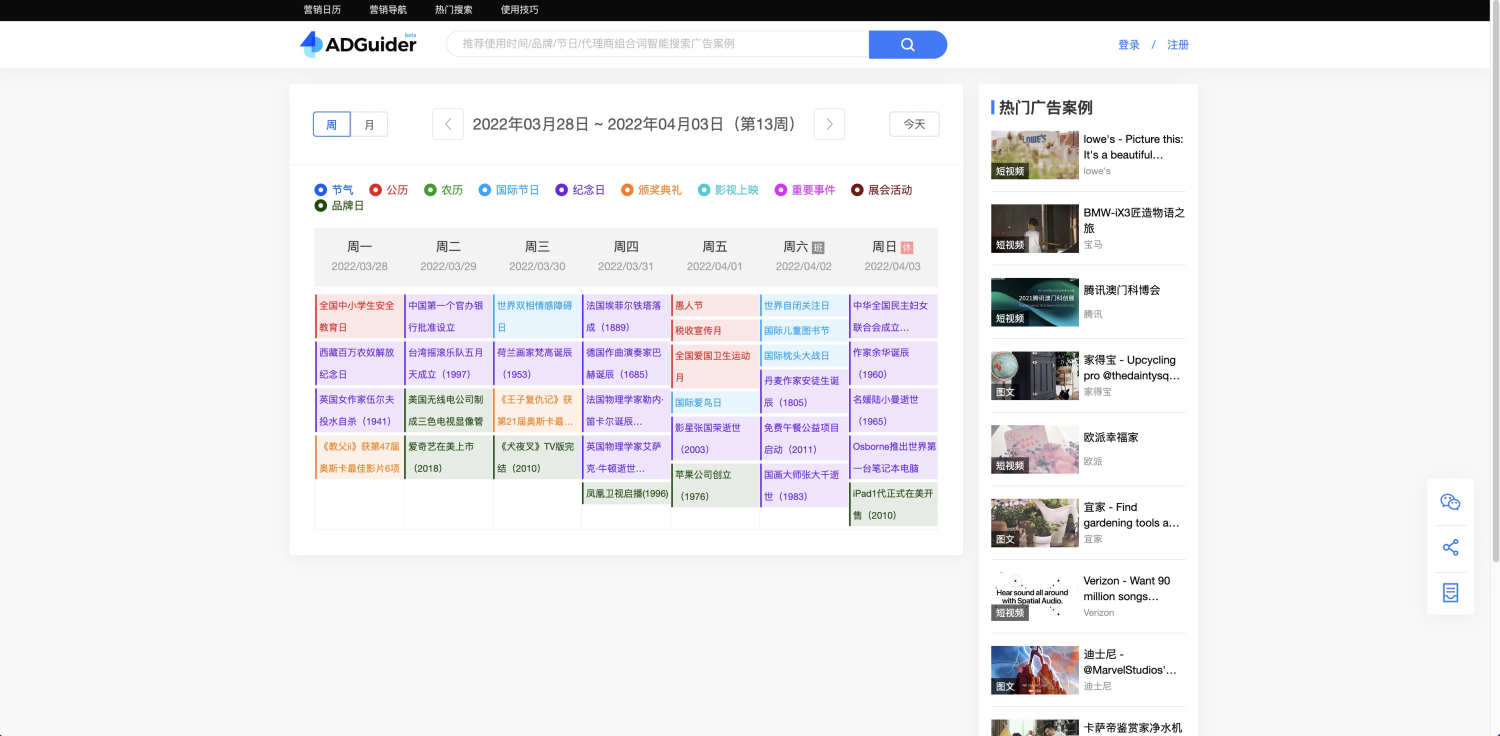Click the 班 badge beside 周六
The height and width of the screenshot is (736, 1500).
pos(818,247)
